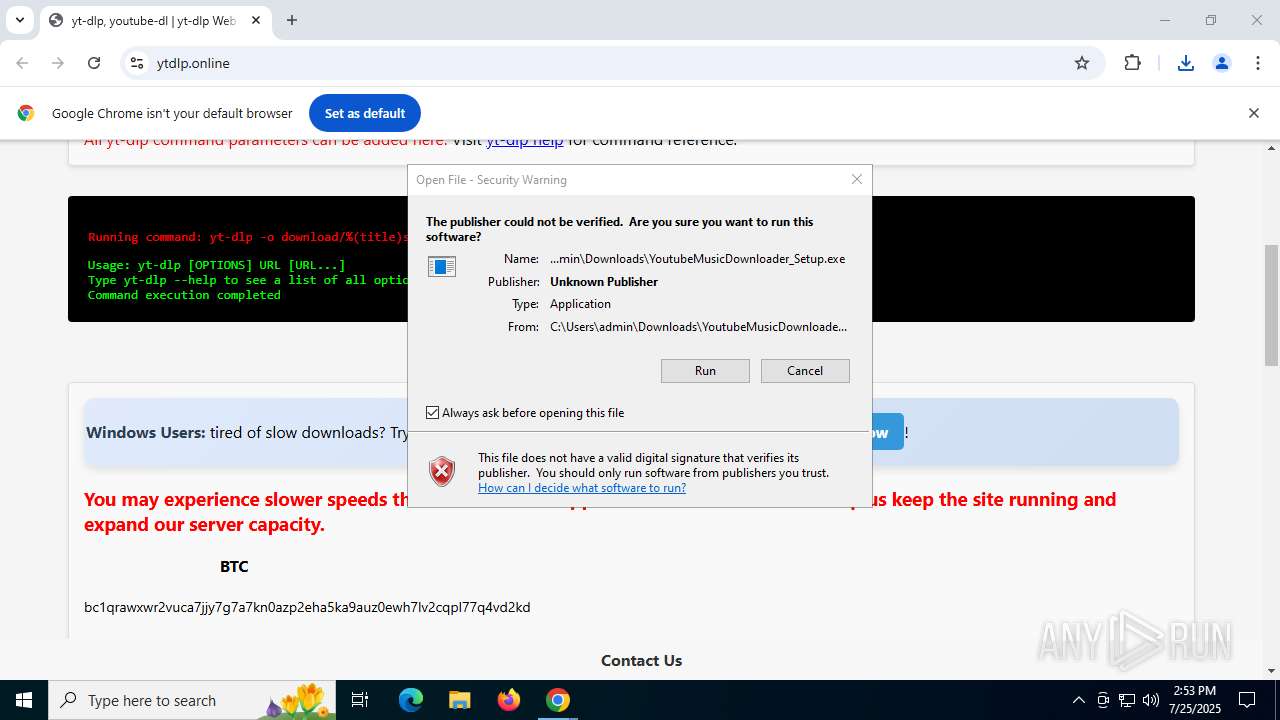Click the BTC heading
Image resolution: width=1280 pixels, height=720 pixels.
pyautogui.click(x=234, y=566)
